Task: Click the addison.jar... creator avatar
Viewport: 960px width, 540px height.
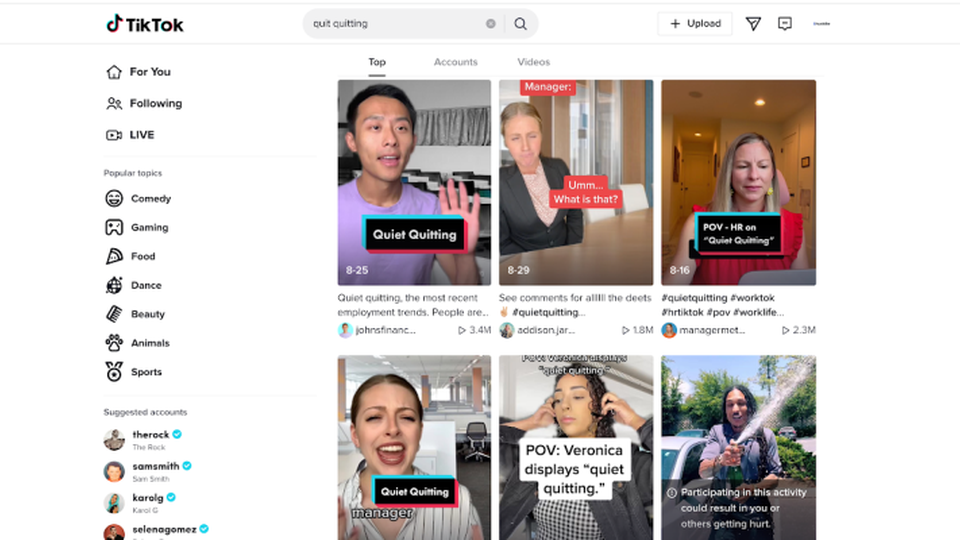Action: click(506, 330)
